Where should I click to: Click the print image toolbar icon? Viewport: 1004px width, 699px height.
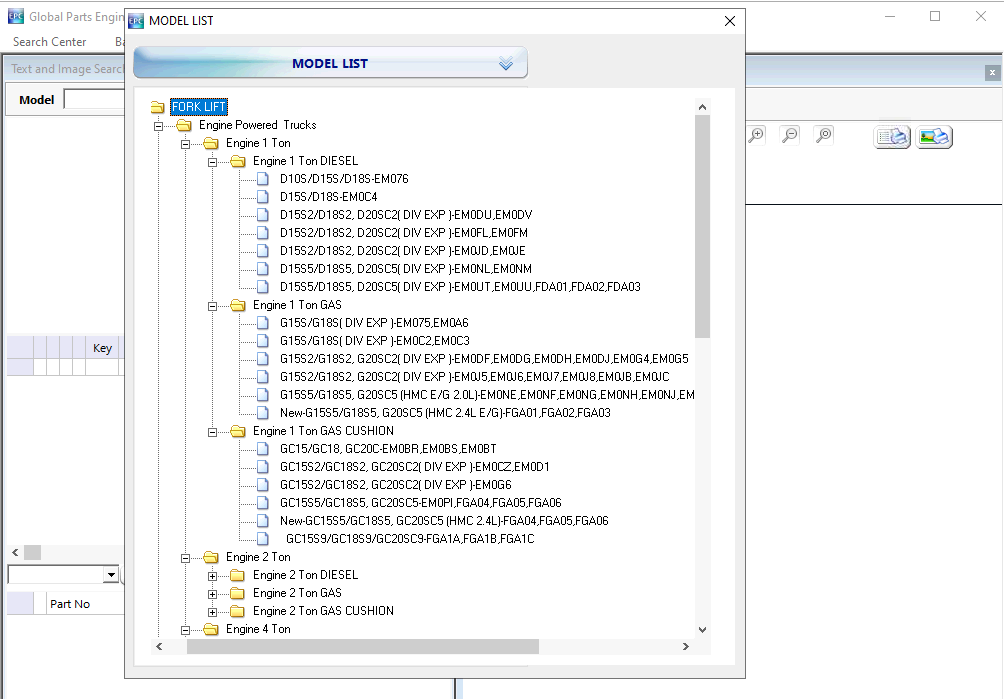pyautogui.click(x=934, y=136)
